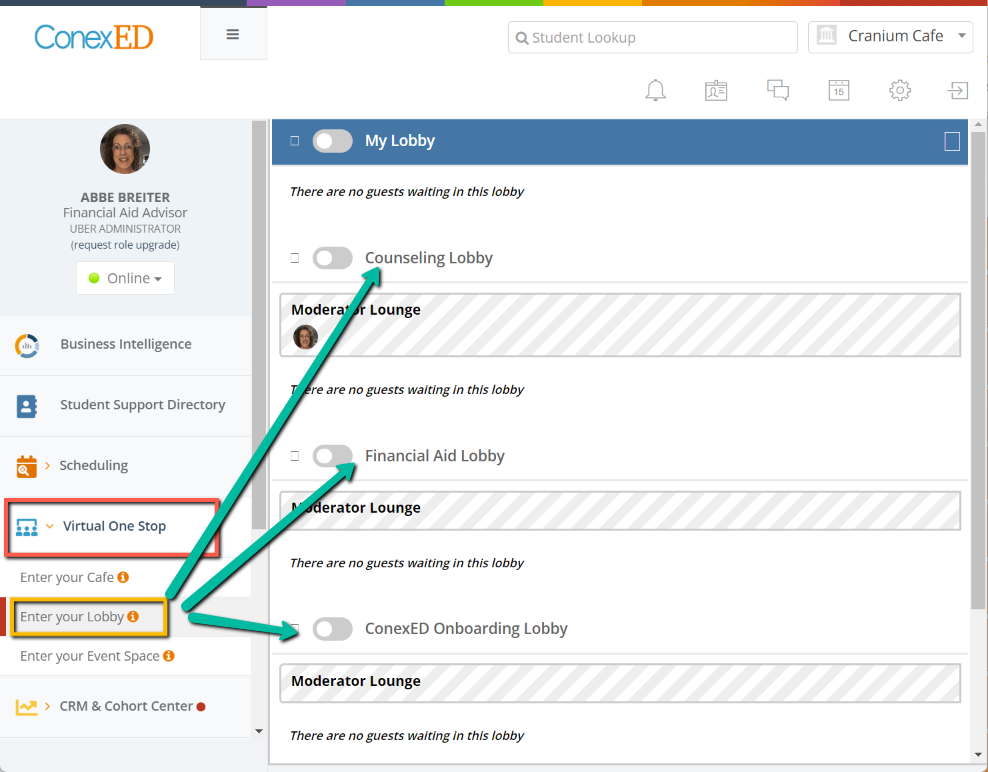Click Business Intelligence chart icon

(x=26, y=345)
